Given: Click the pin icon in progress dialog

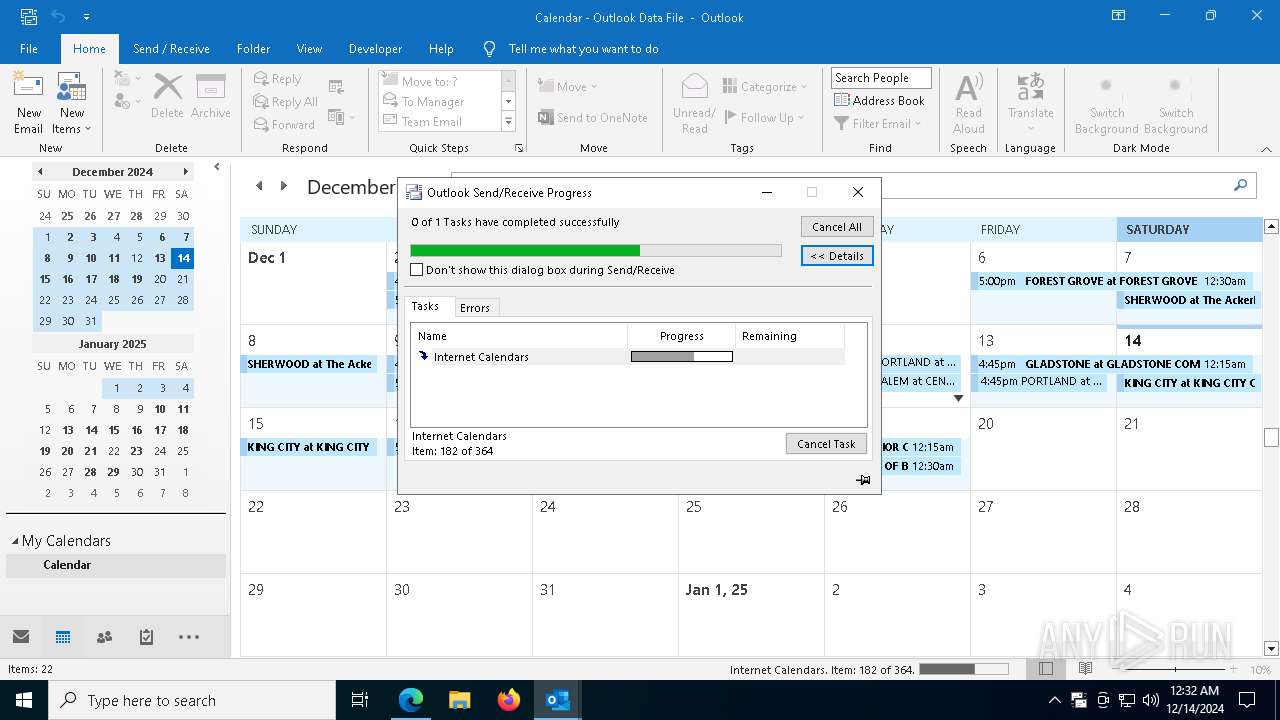Looking at the screenshot, I should point(863,480).
